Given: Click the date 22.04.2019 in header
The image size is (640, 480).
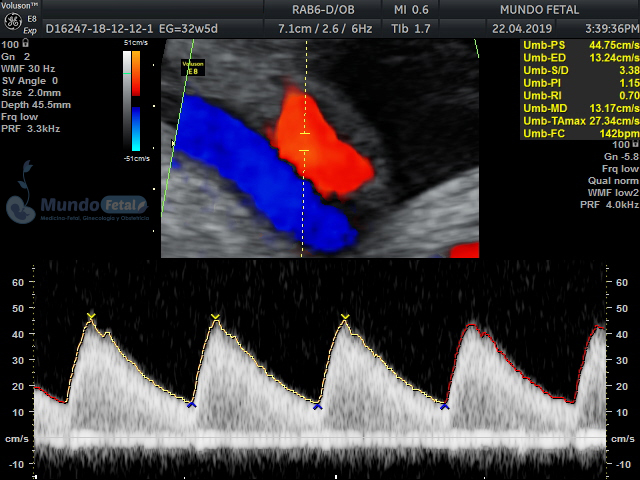Looking at the screenshot, I should [520, 29].
